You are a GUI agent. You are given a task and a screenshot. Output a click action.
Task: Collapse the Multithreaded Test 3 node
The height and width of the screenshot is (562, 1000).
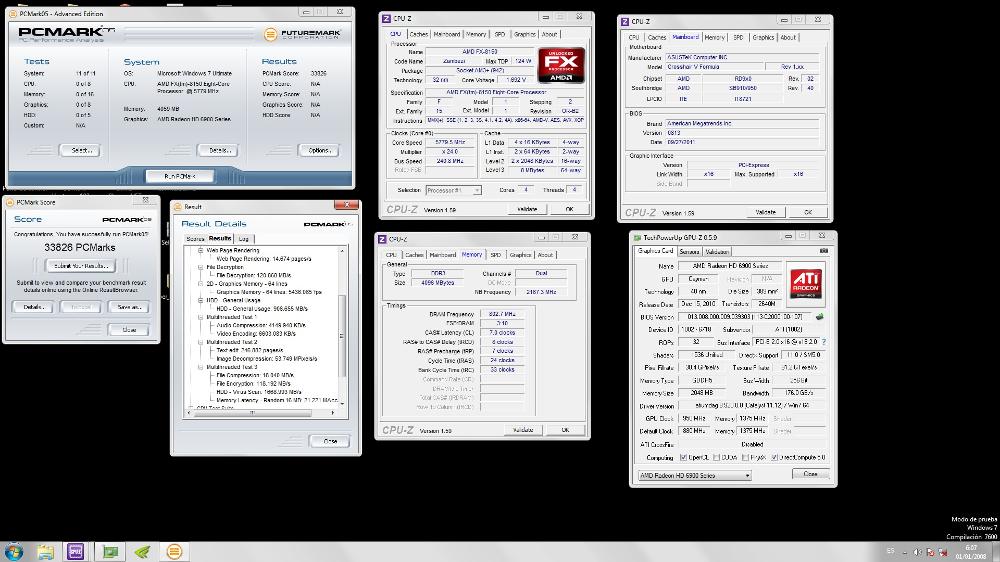[200, 367]
